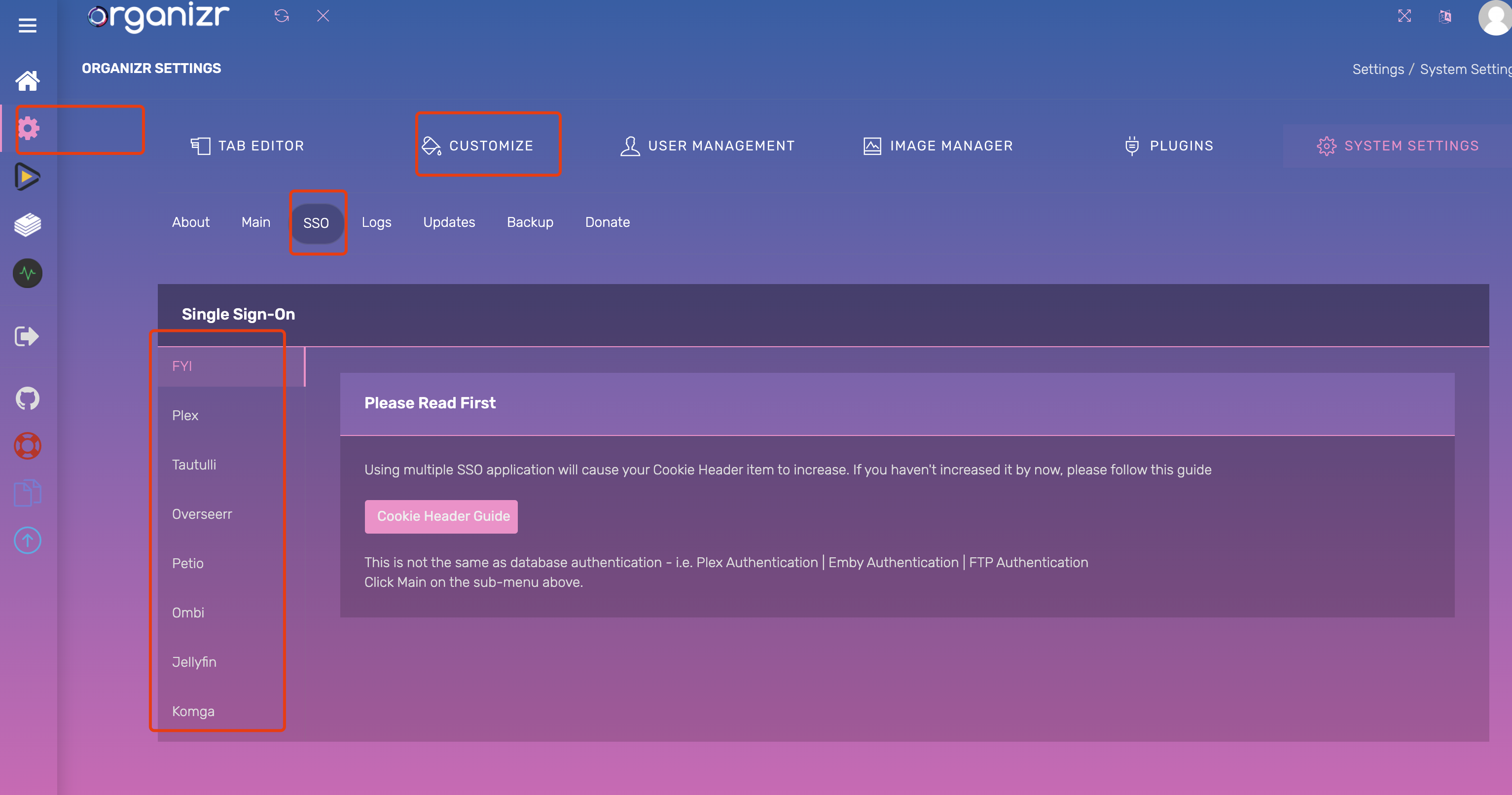Image resolution: width=1512 pixels, height=795 pixels.
Task: Click the upload arrow circle sidebar icon
Action: click(x=27, y=540)
